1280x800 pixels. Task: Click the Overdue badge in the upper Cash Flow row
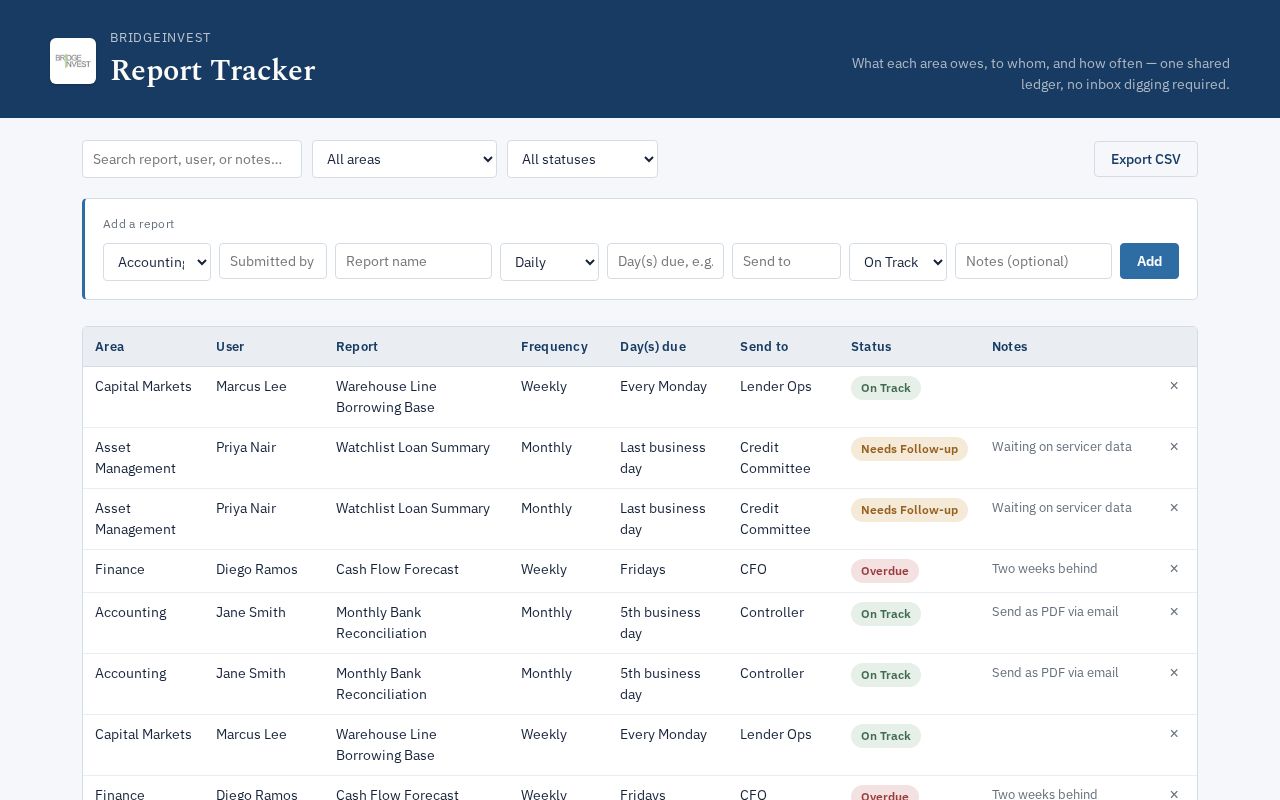pos(885,571)
